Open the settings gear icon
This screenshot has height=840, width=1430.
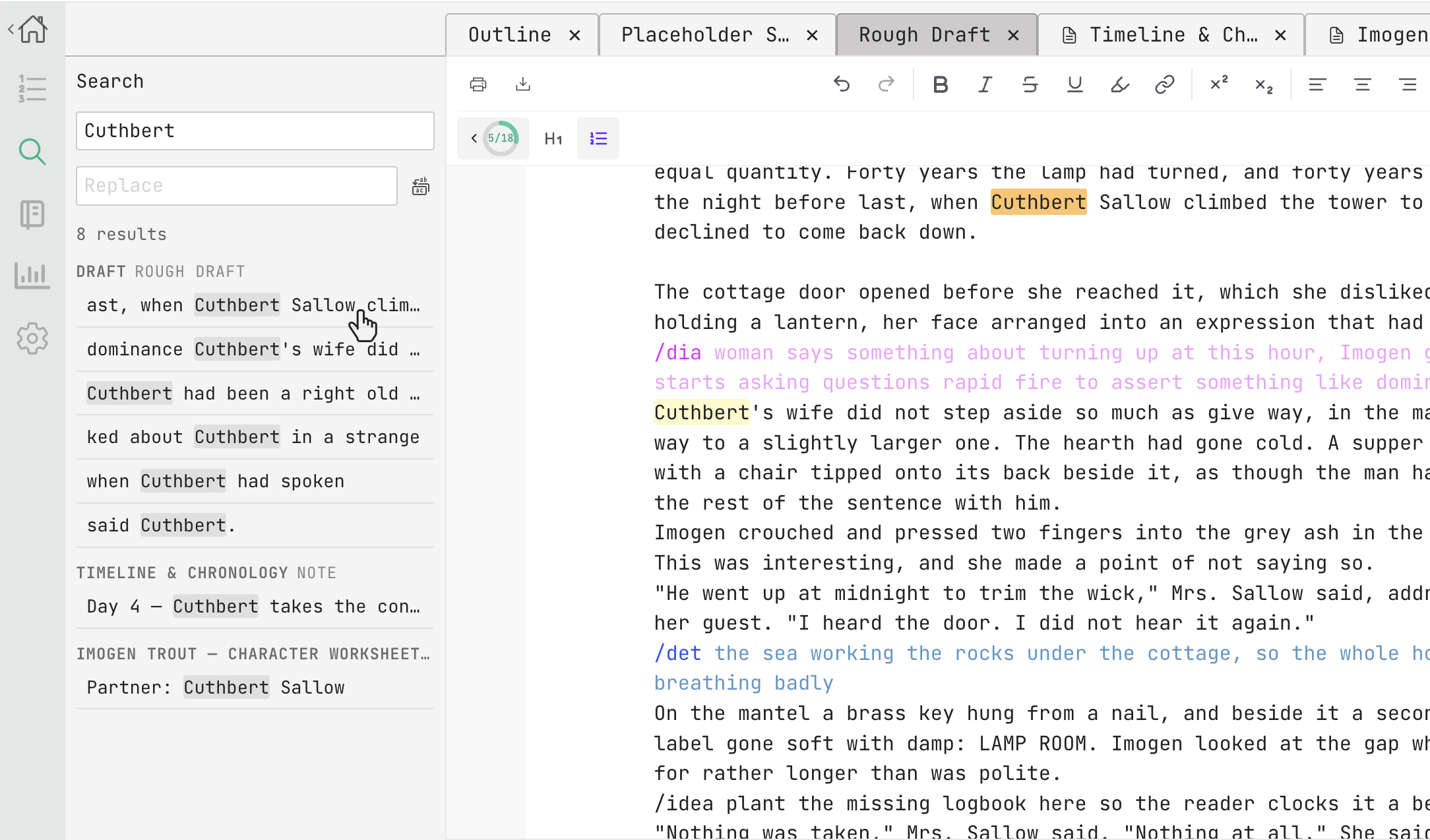click(32, 338)
